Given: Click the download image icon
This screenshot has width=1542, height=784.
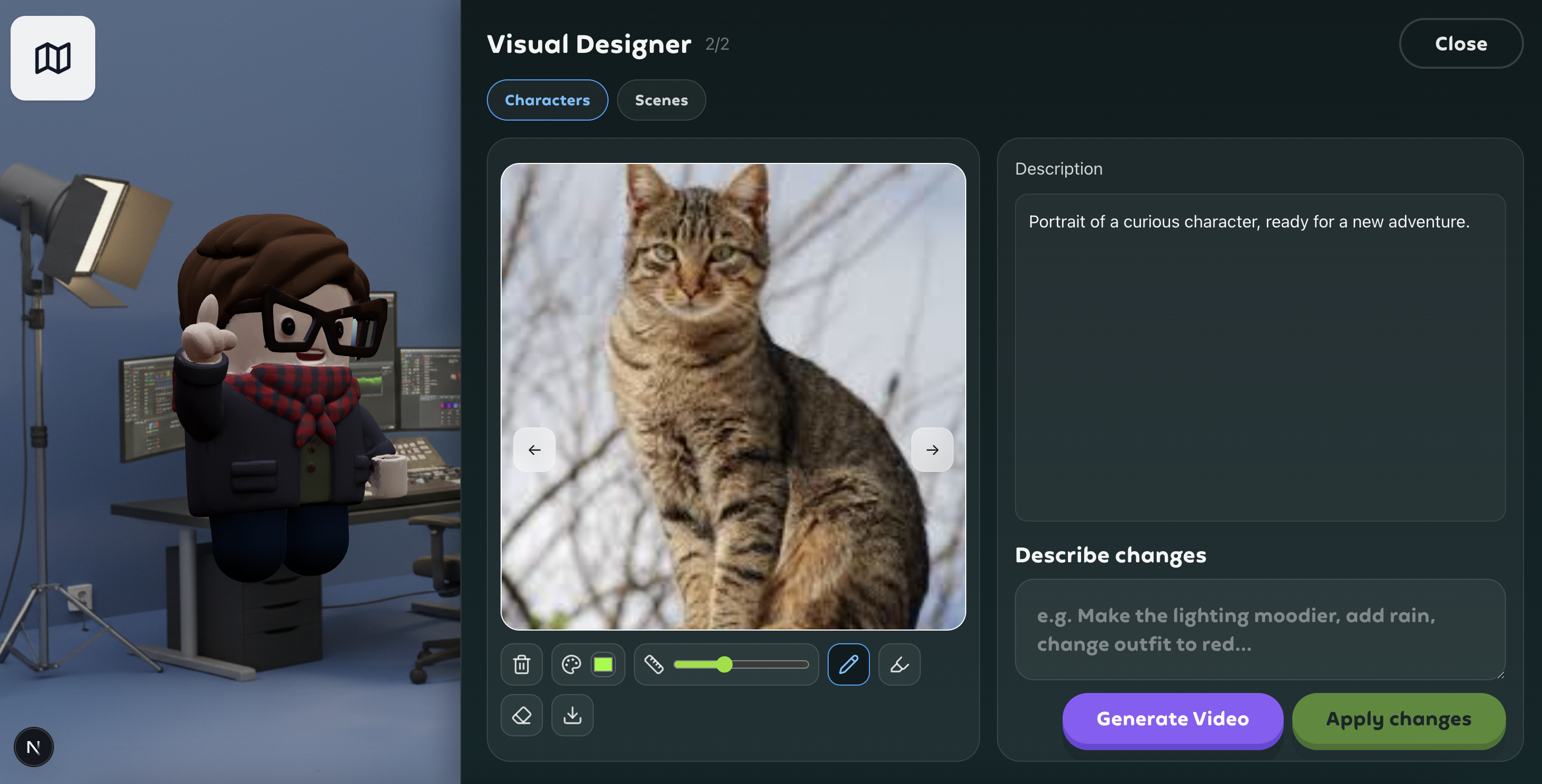Looking at the screenshot, I should 572,715.
